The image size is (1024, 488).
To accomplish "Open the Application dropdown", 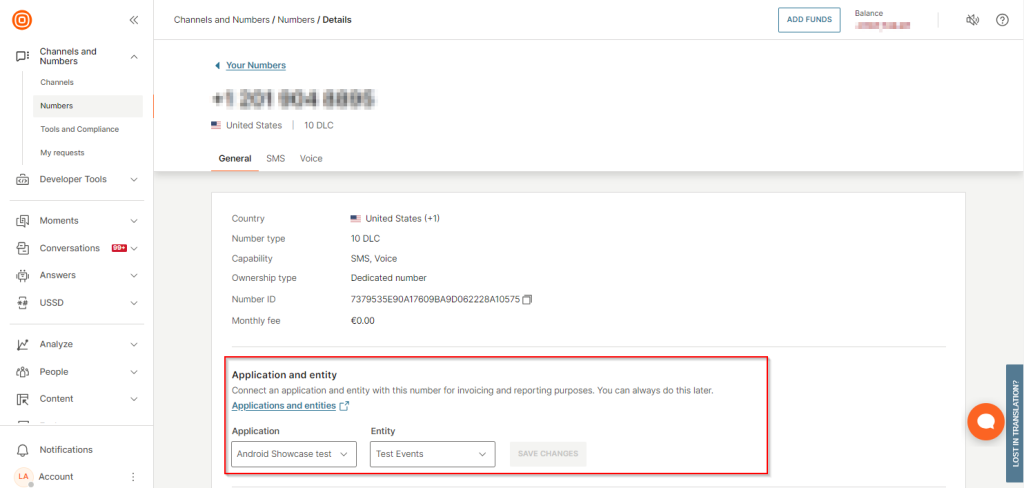I will pyautogui.click(x=294, y=454).
